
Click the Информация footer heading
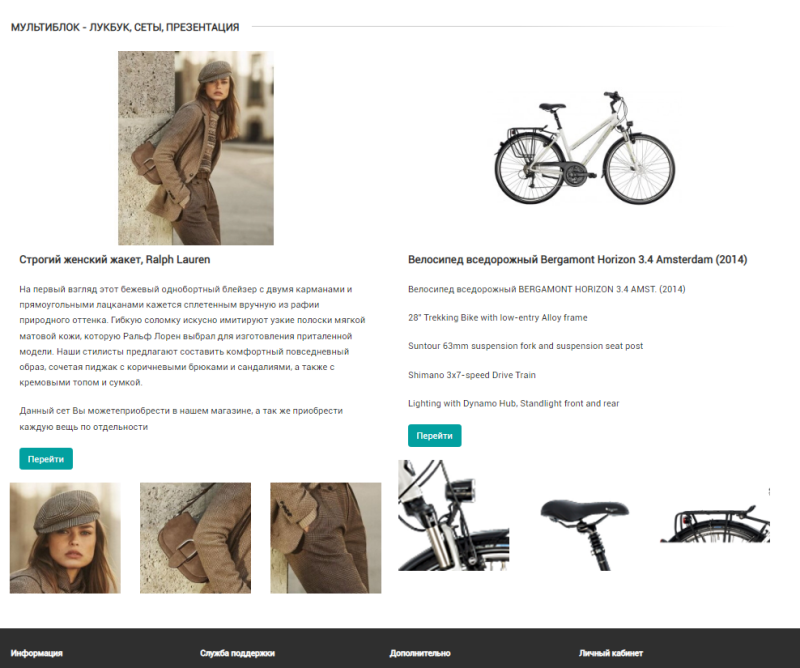tap(37, 653)
